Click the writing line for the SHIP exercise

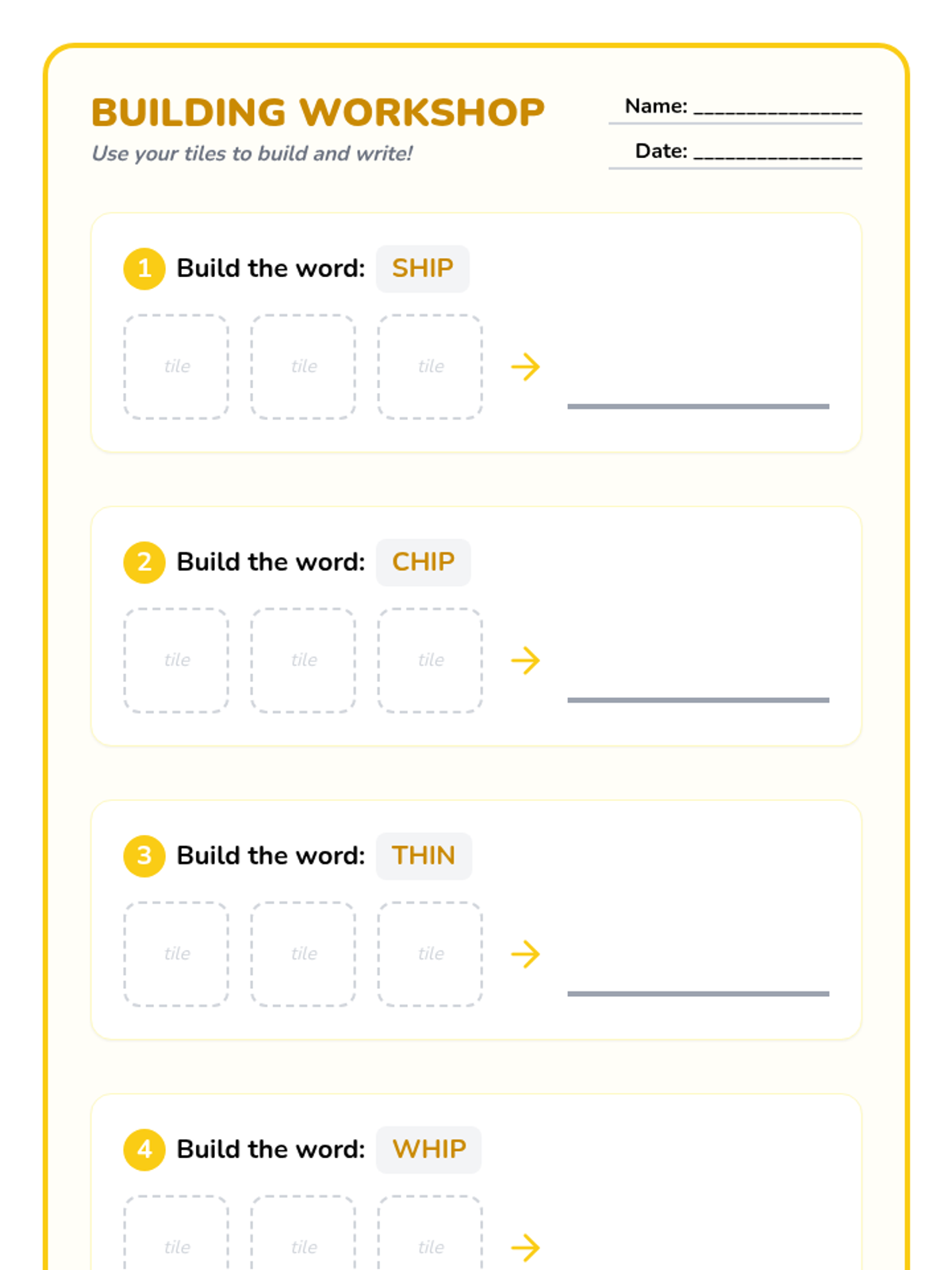click(x=698, y=406)
